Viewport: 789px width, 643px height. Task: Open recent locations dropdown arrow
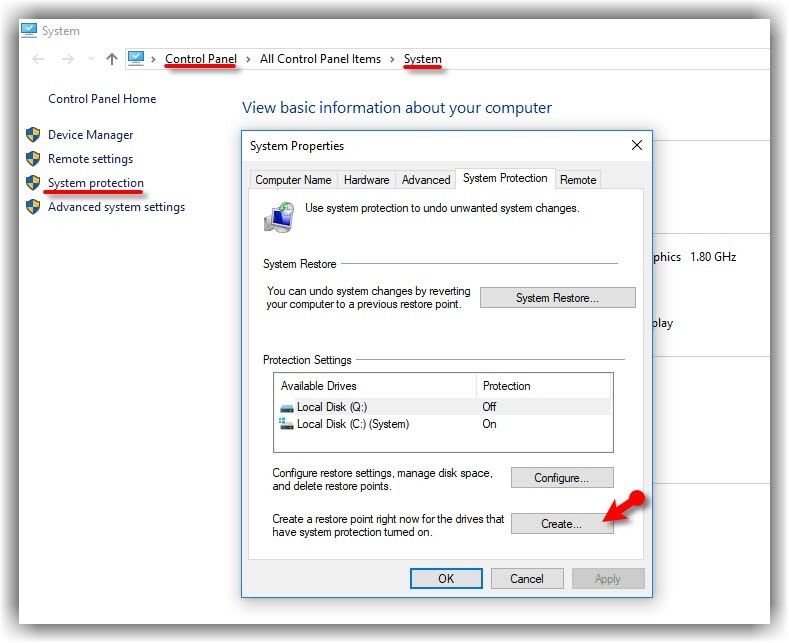[91, 59]
